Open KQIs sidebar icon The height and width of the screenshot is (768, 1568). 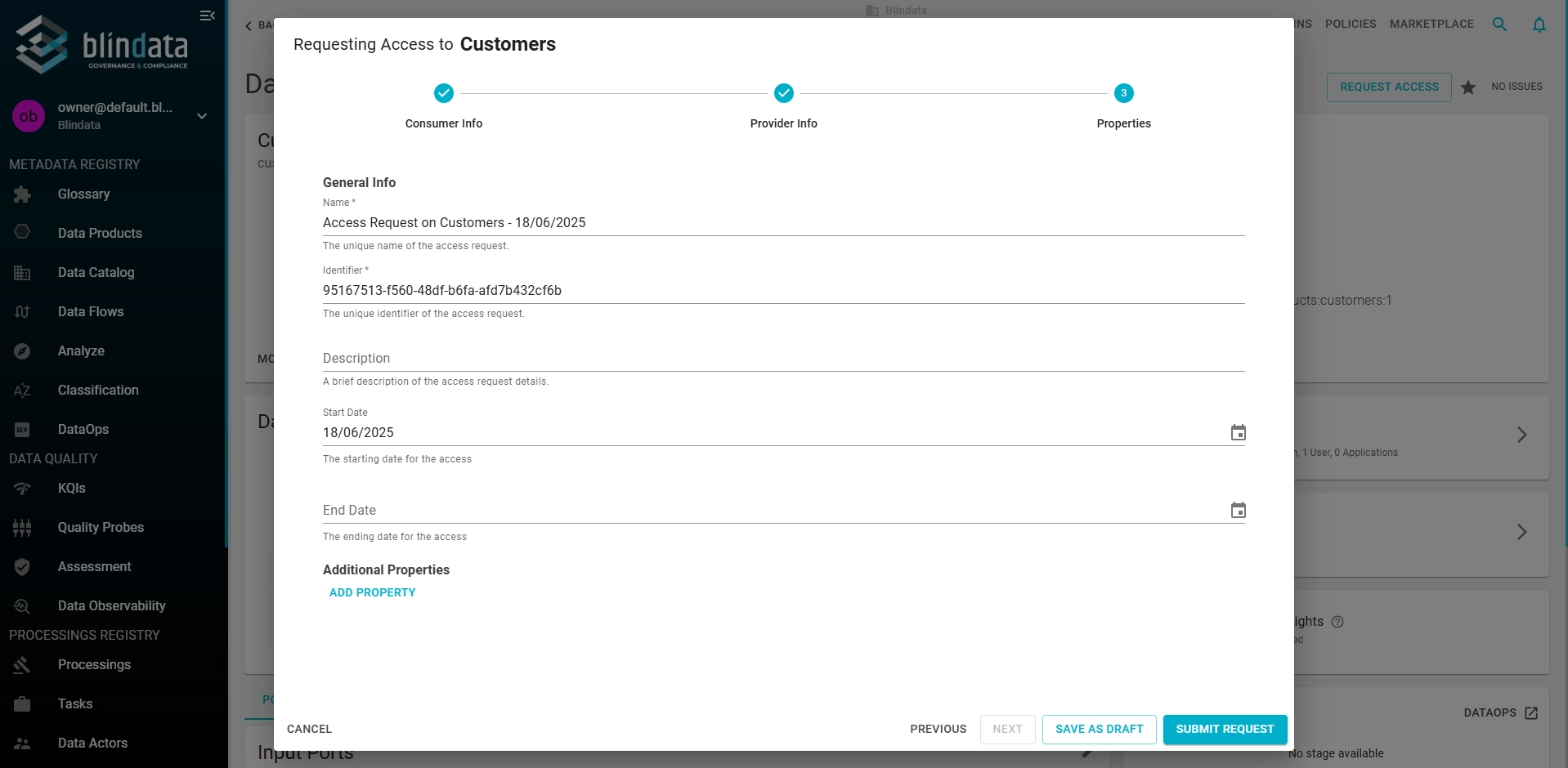click(x=22, y=489)
